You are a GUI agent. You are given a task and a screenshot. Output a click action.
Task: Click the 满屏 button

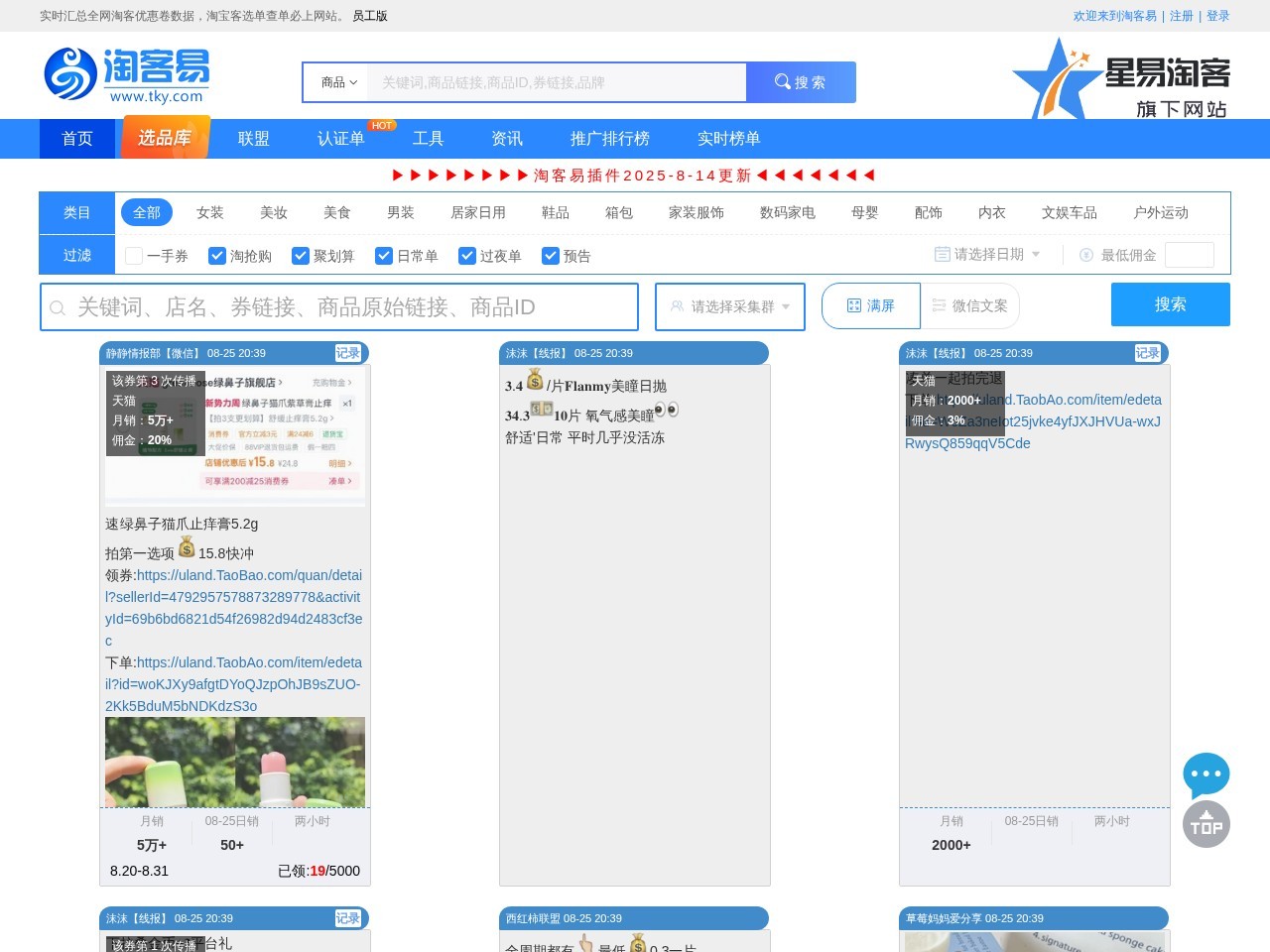[871, 305]
